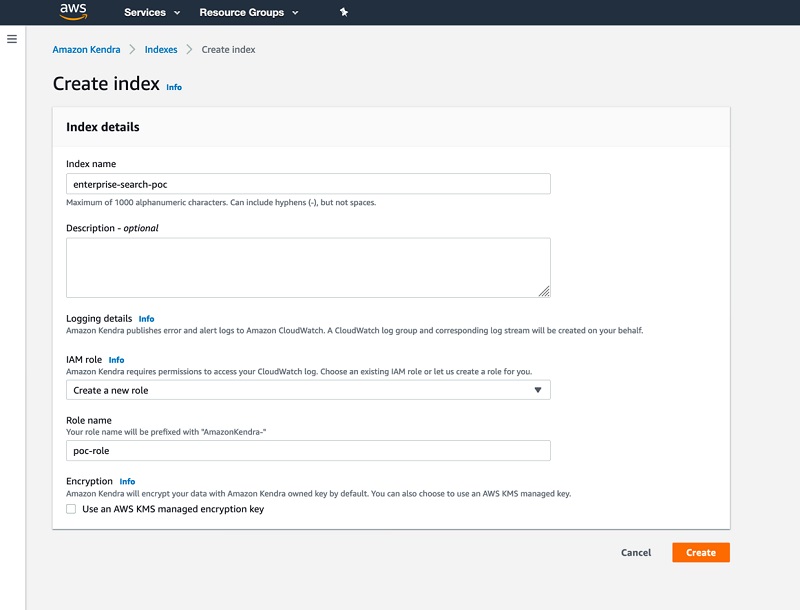This screenshot has height=610, width=800.
Task: Focus the Role name input field
Action: click(x=308, y=450)
